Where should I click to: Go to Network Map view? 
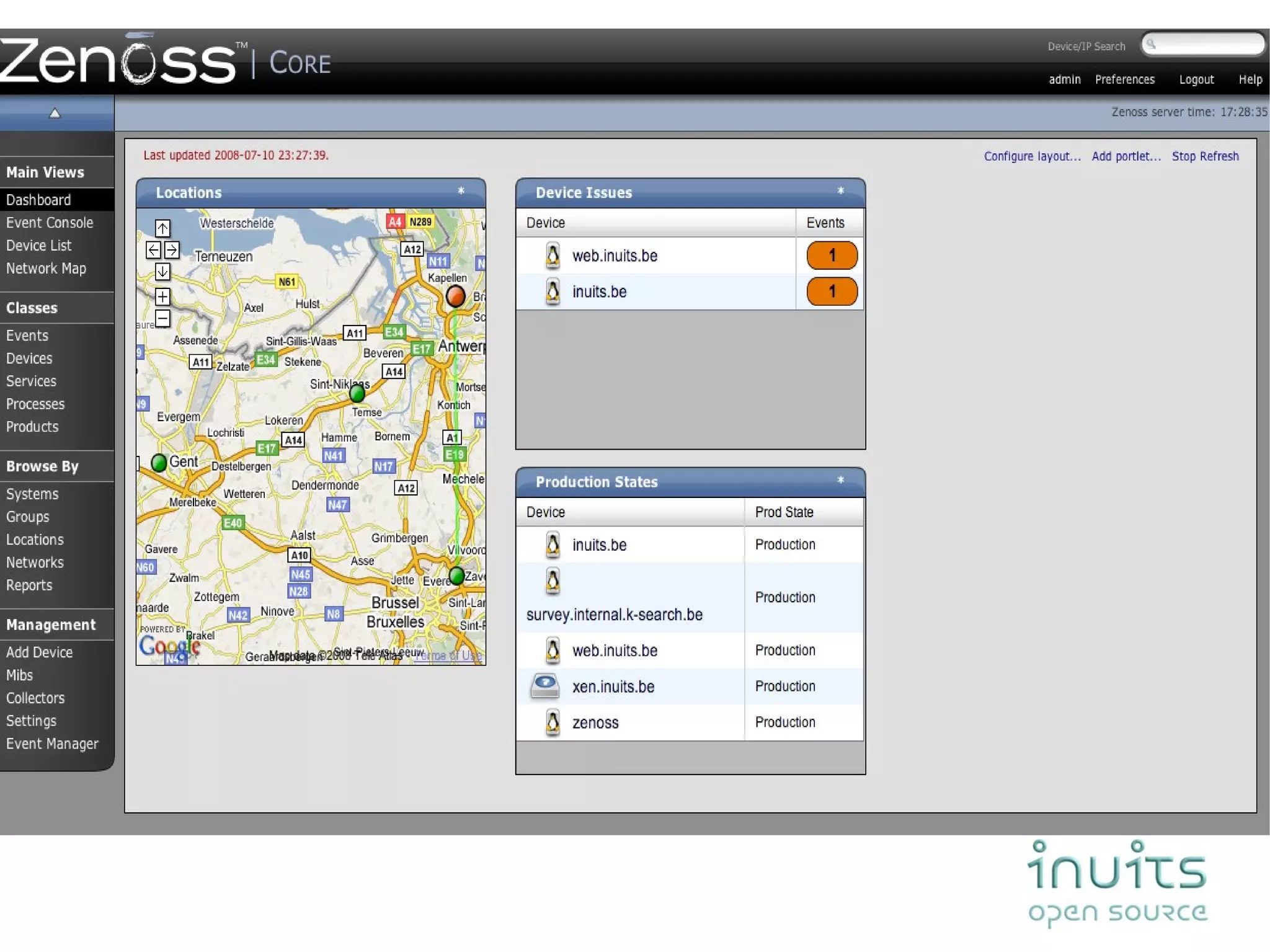pos(46,269)
